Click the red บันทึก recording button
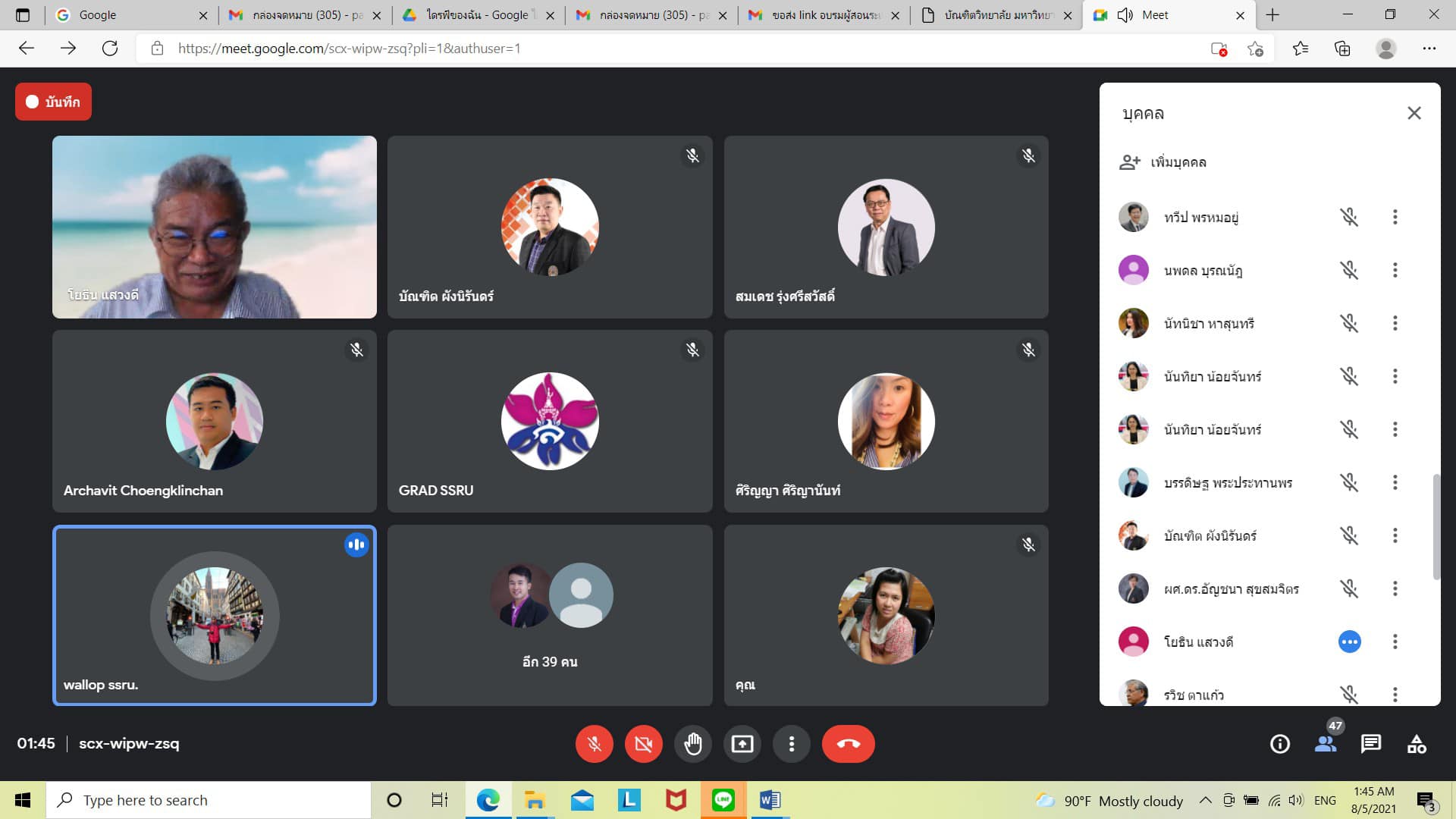1456x819 pixels. pyautogui.click(x=53, y=102)
